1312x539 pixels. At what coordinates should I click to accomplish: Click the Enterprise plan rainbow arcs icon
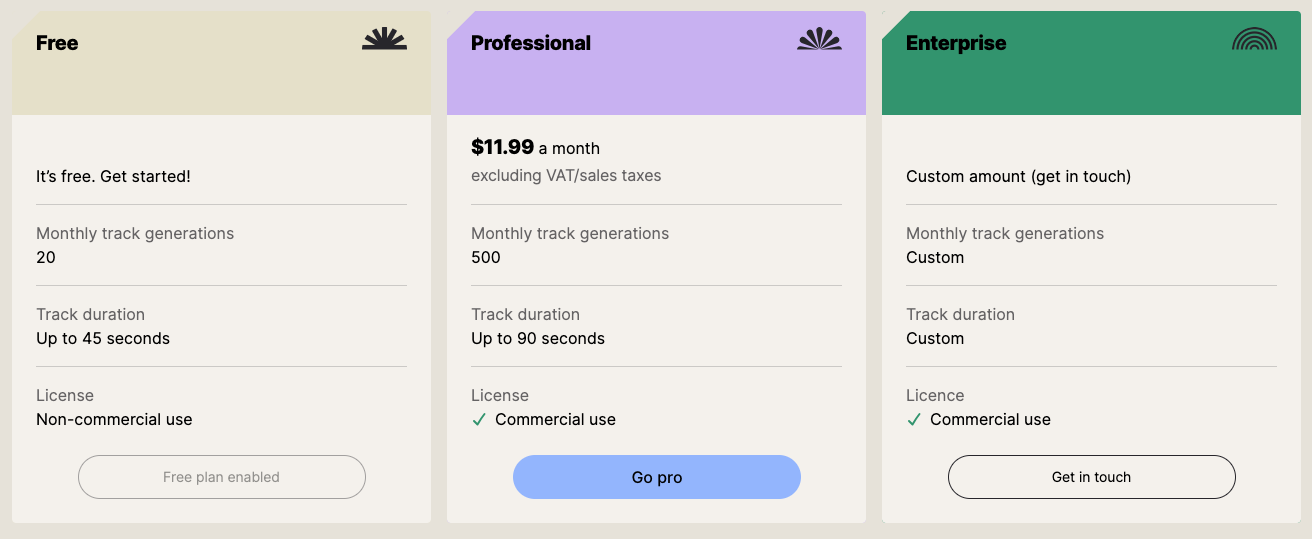tap(1254, 40)
